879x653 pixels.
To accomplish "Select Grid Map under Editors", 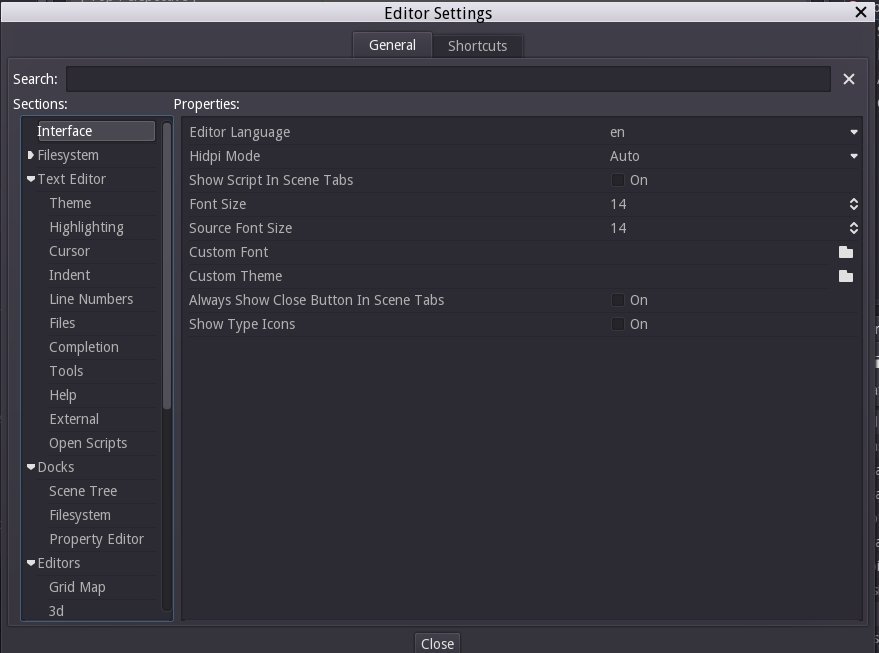I will pos(77,587).
